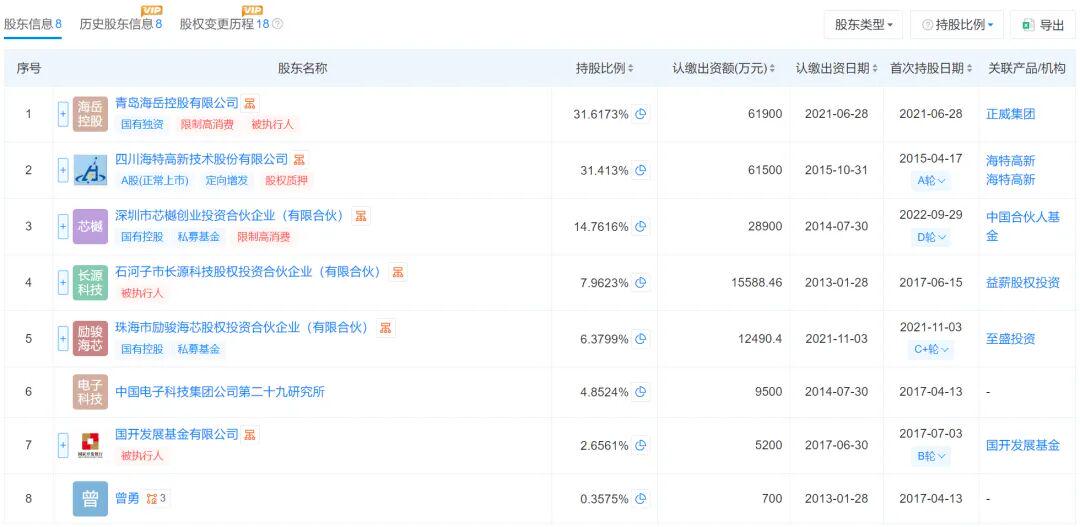Expand row 3 深圳市芯樾 with plus button
Image resolution: width=1080 pixels, height=527 pixels.
pos(63,227)
